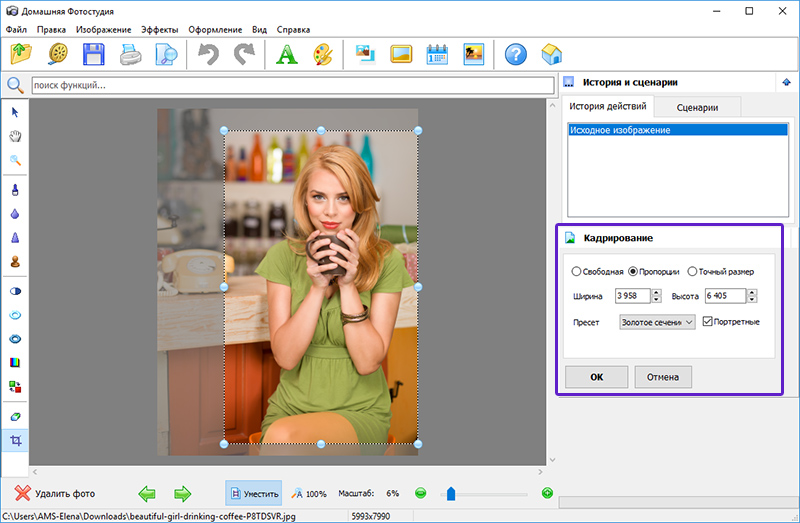800x523 pixels.
Task: Open the Эффекты menu
Action: 160,30
